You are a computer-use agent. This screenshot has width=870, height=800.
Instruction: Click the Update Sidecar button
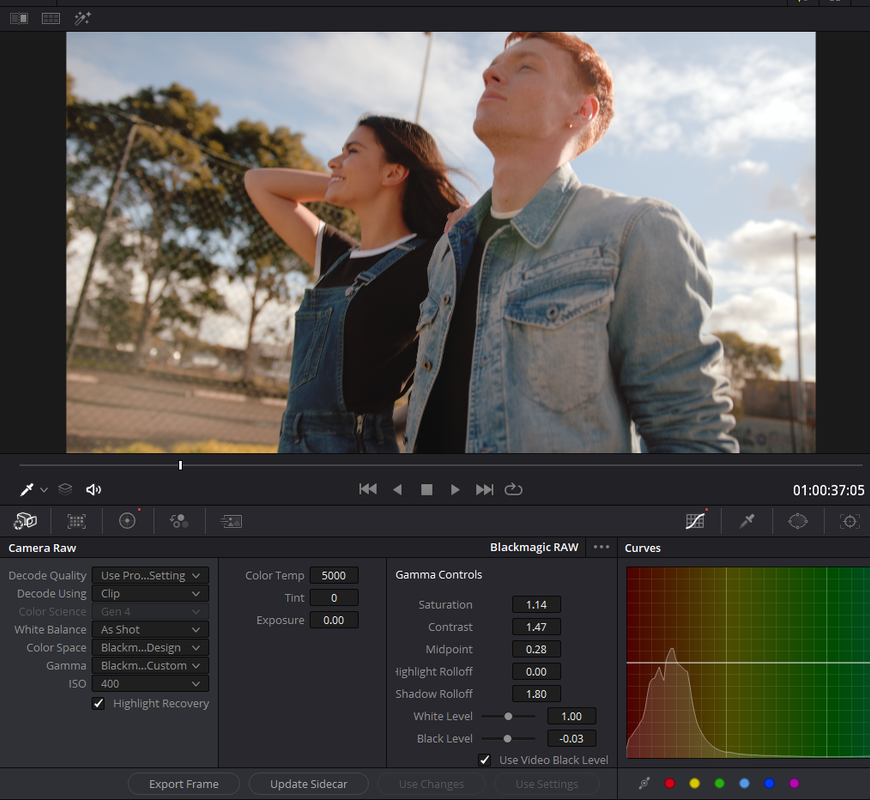coord(308,784)
